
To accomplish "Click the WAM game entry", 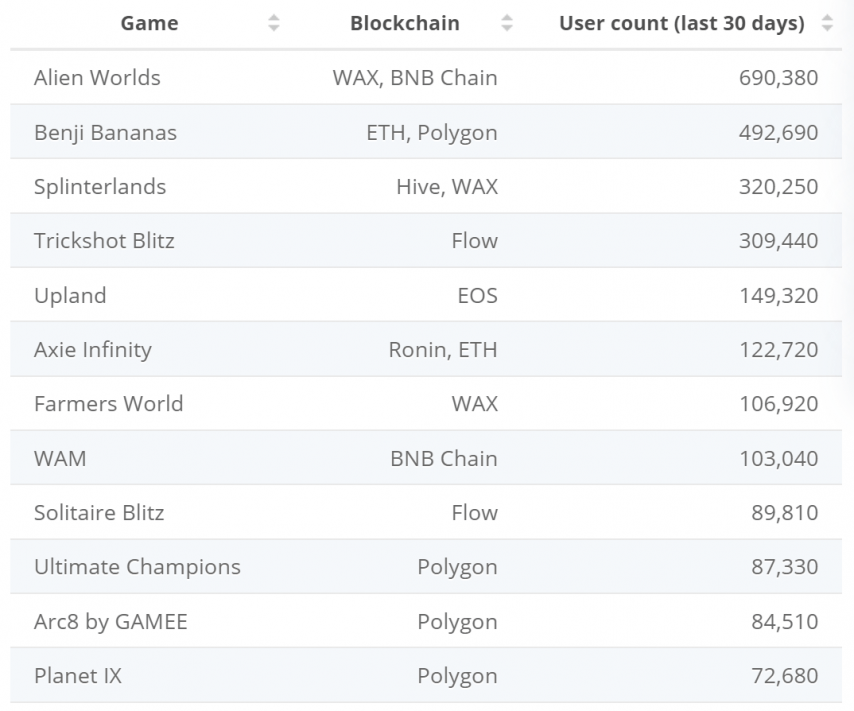I will (60, 459).
